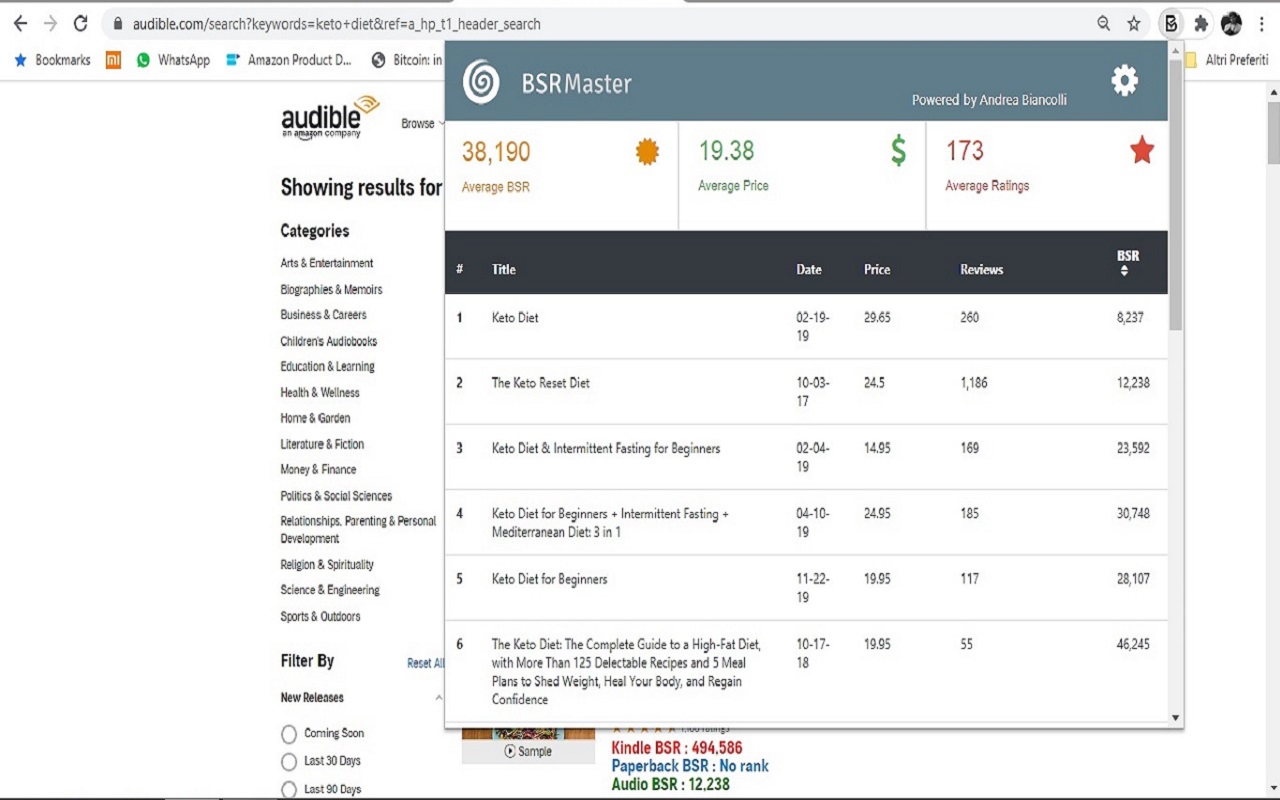Open Children's Audiobooks category

(x=329, y=341)
